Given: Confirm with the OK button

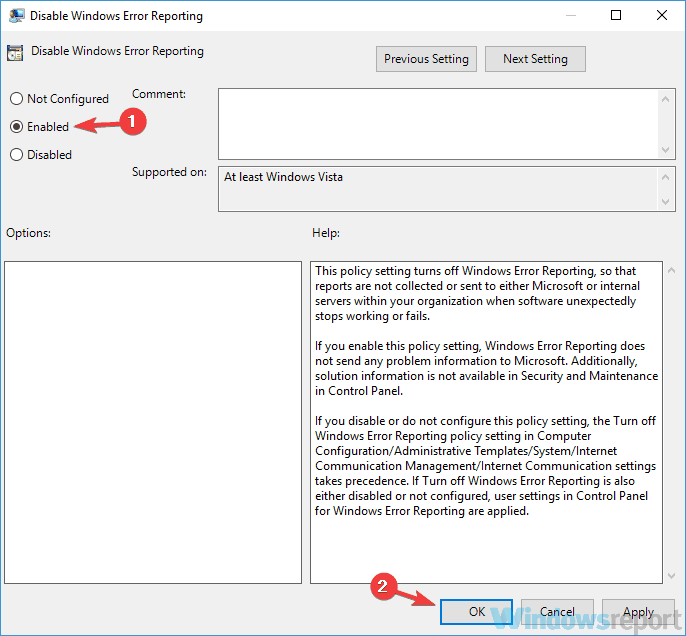Looking at the screenshot, I should (x=476, y=612).
